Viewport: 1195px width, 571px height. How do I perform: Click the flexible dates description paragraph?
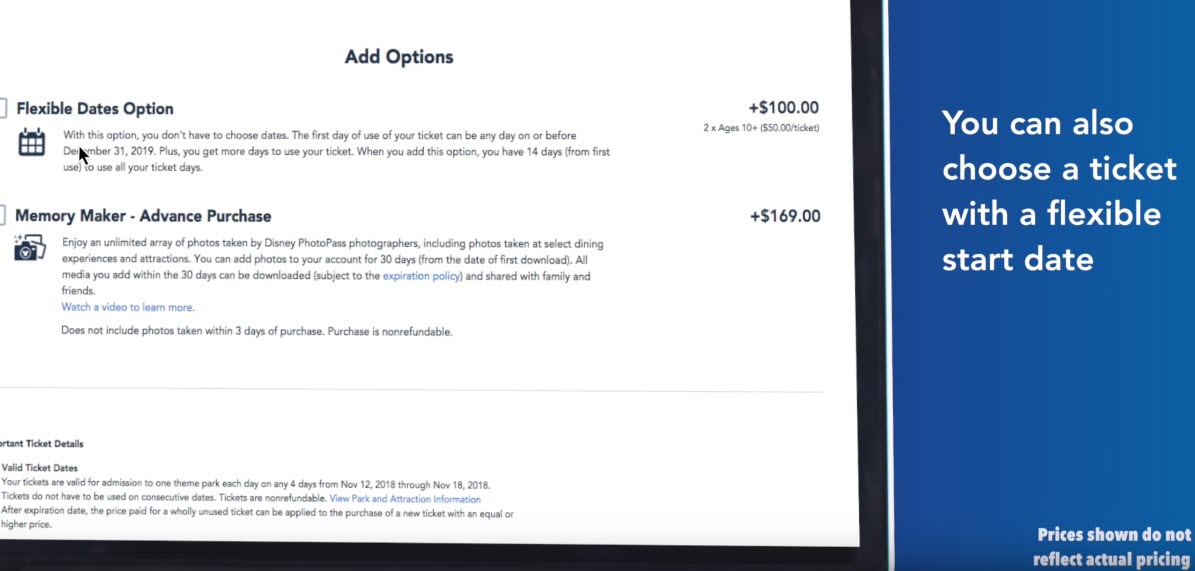point(336,151)
